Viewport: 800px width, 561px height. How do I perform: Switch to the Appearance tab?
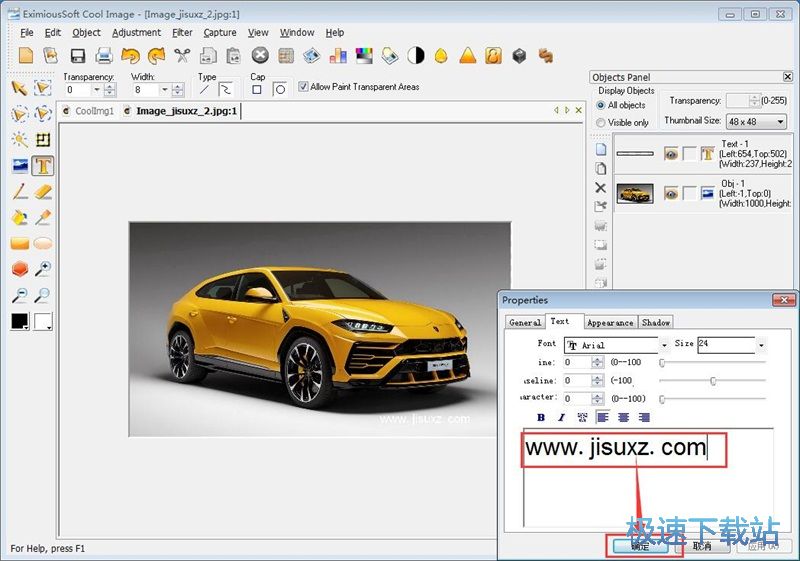610,322
